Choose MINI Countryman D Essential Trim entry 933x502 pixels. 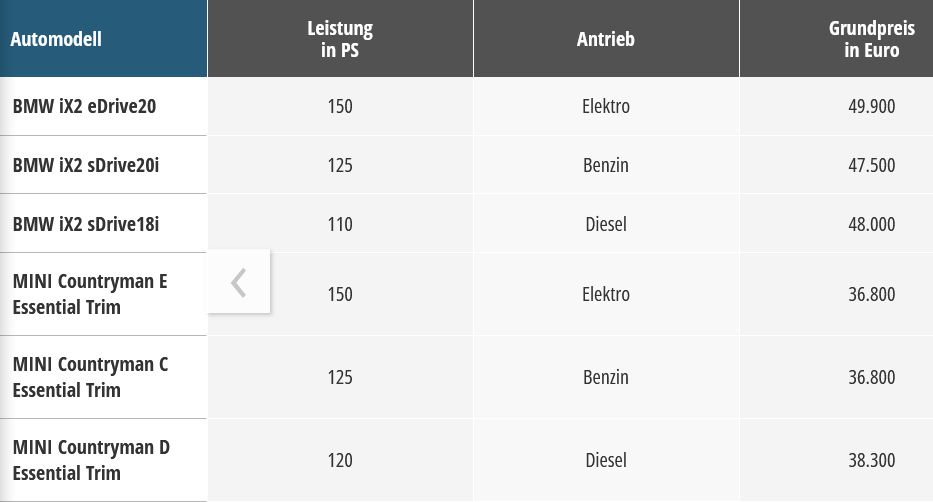pyautogui.click(x=91, y=460)
